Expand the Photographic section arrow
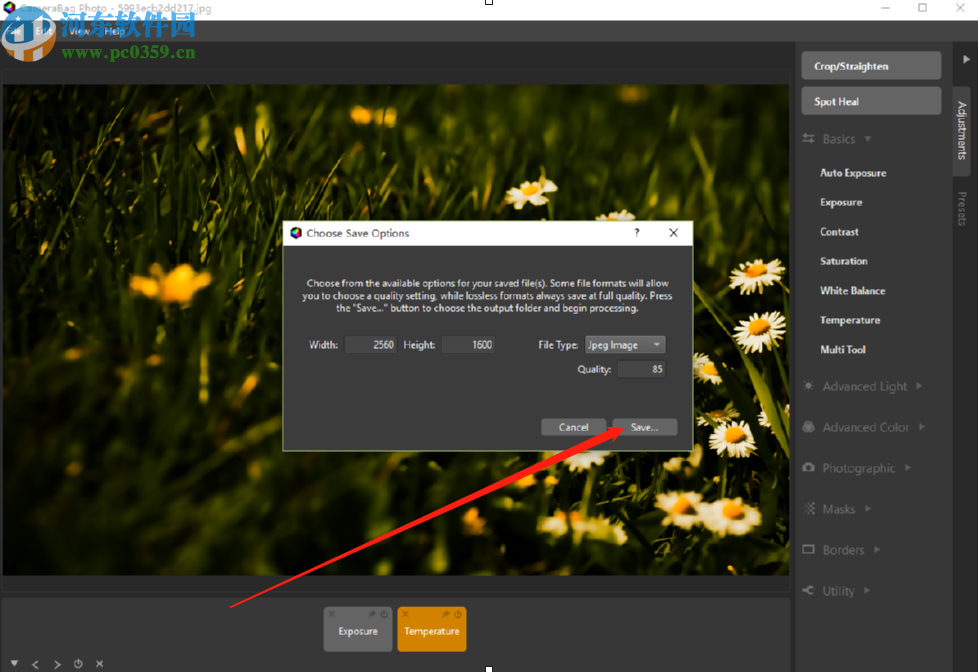The width and height of the screenshot is (978, 672). [908, 467]
